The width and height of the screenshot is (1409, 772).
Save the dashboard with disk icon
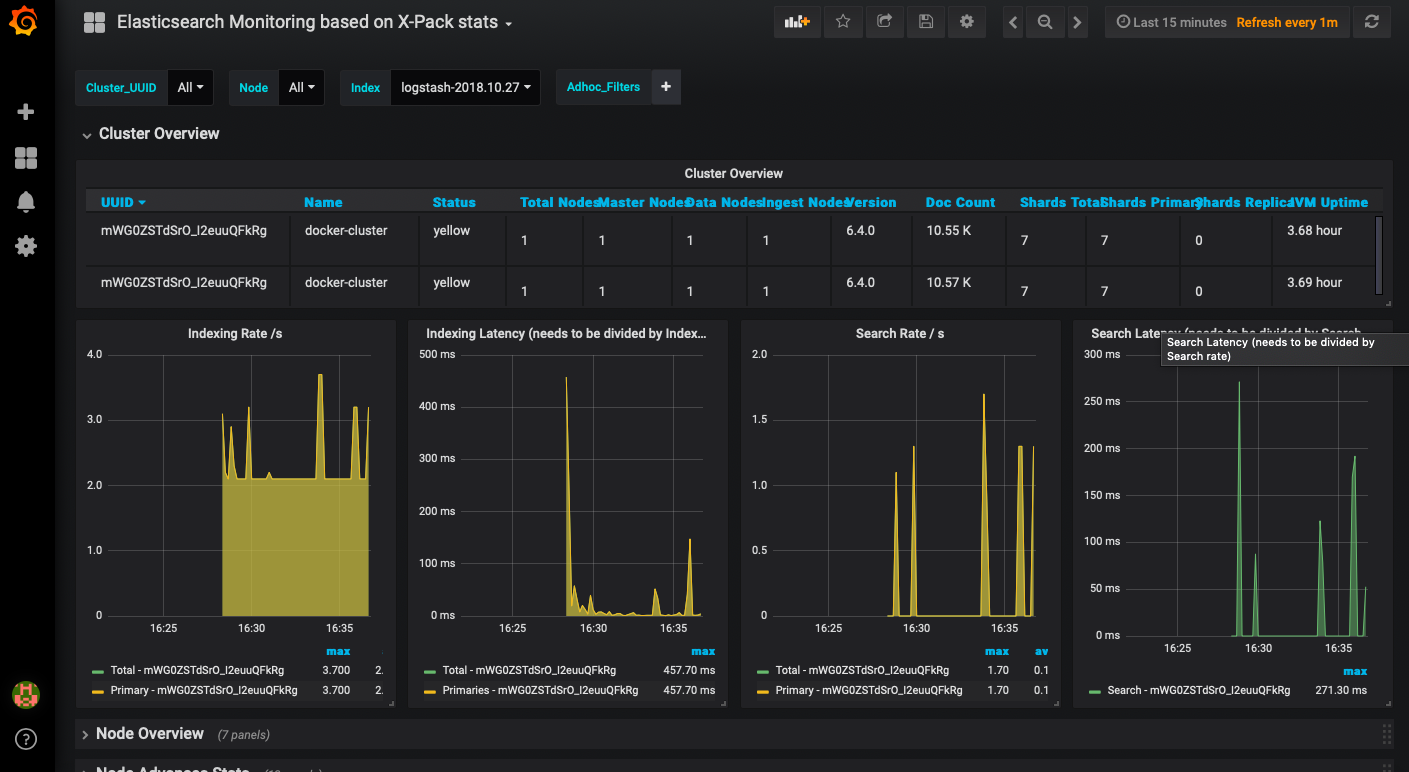925,22
